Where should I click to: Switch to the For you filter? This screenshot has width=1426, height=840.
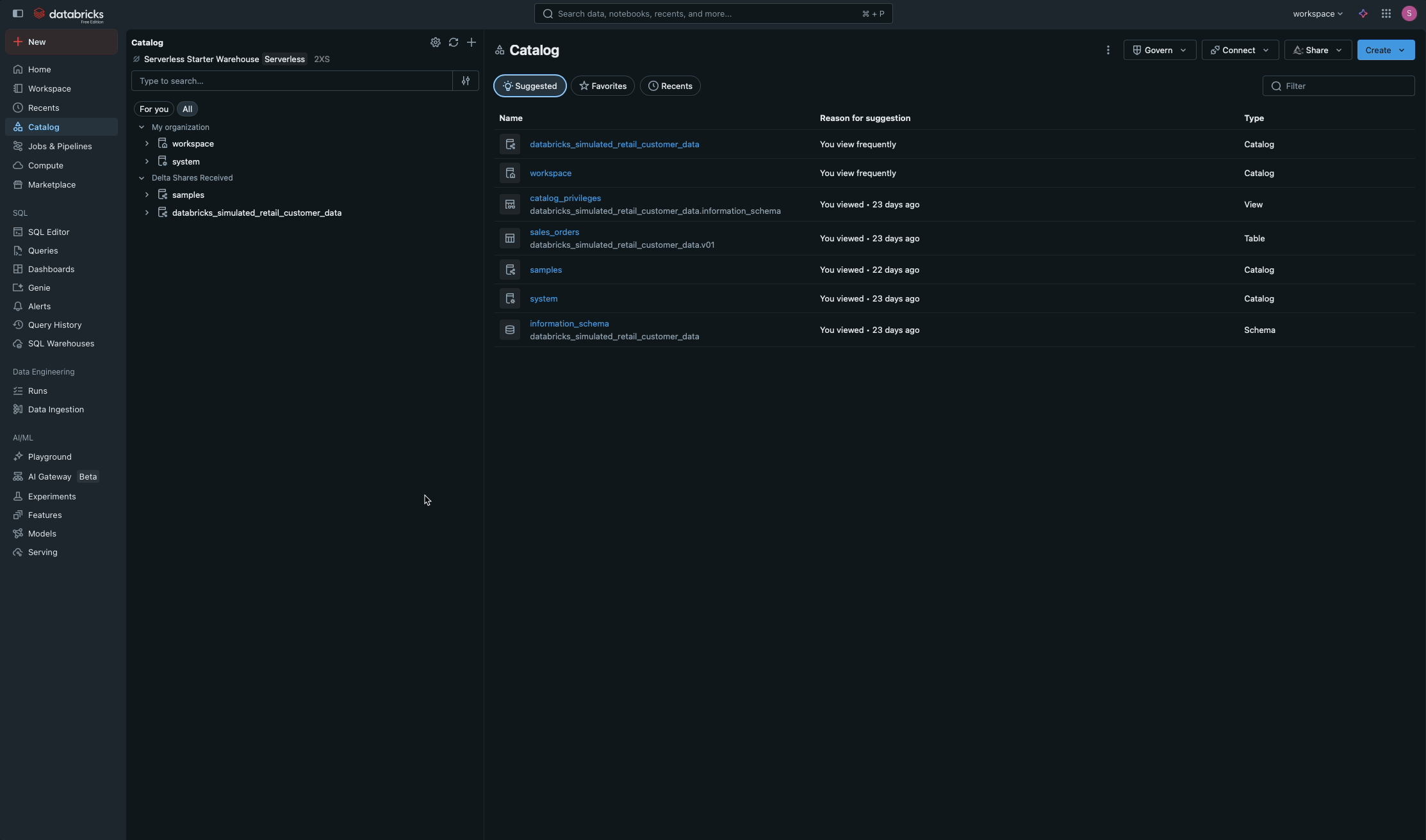tap(154, 109)
